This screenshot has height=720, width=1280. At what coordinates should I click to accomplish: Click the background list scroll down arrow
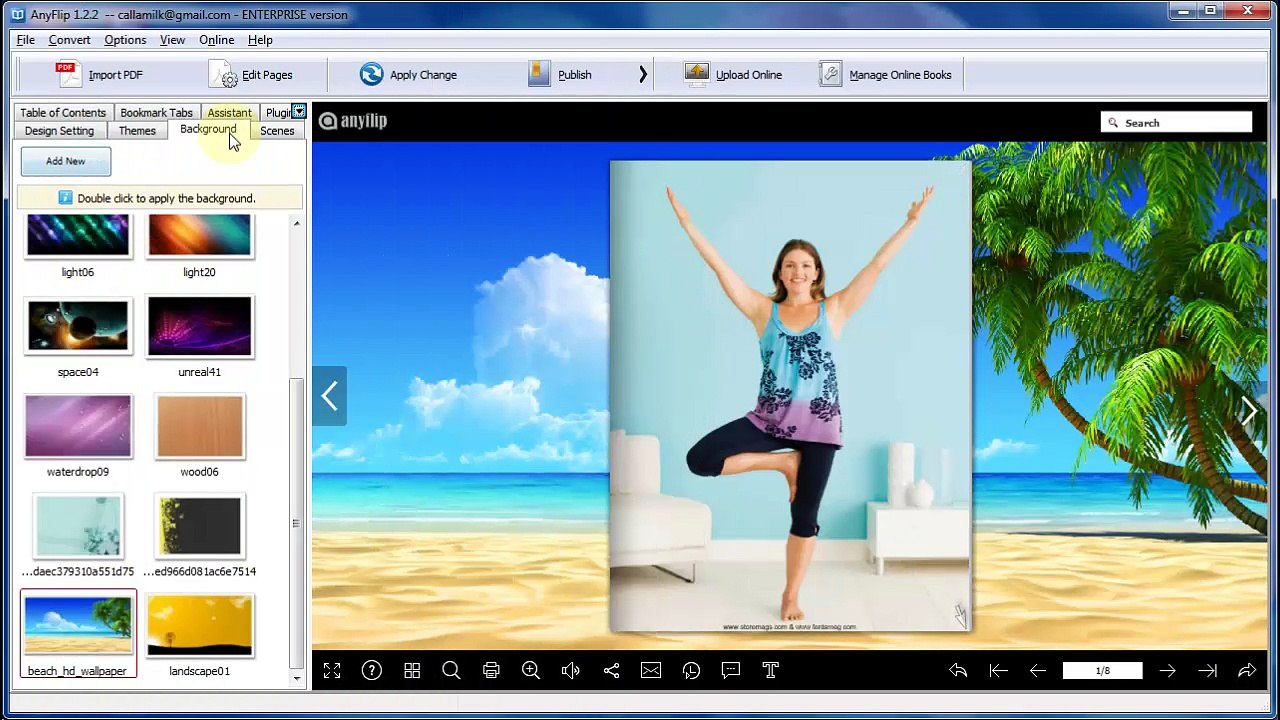pyautogui.click(x=296, y=678)
